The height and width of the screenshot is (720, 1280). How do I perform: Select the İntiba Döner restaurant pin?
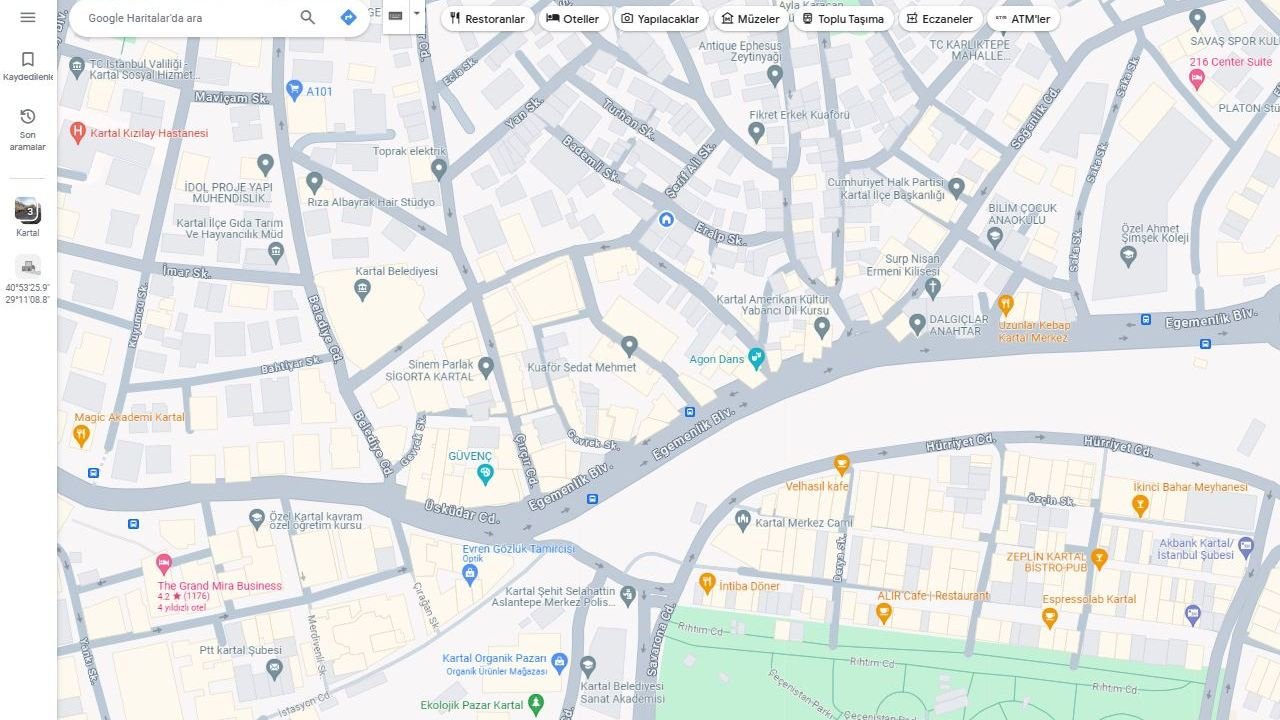pyautogui.click(x=707, y=582)
